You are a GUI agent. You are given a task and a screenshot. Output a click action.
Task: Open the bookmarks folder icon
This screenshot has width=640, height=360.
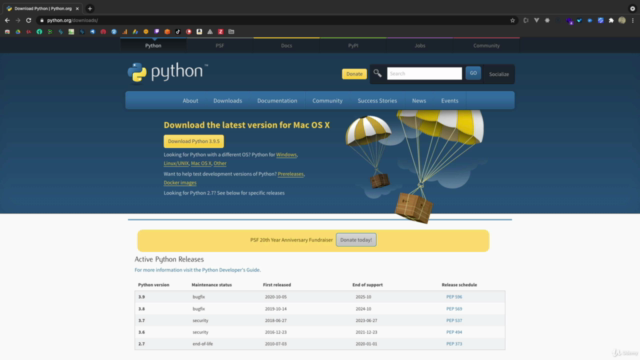(231, 31)
